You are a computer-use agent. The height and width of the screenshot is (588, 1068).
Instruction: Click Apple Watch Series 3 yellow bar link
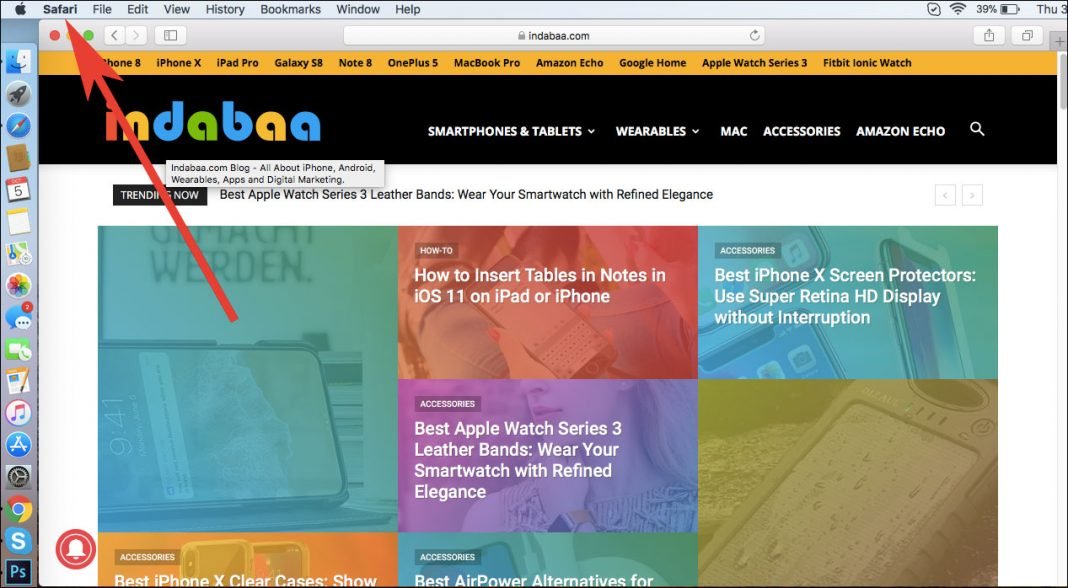pos(755,63)
